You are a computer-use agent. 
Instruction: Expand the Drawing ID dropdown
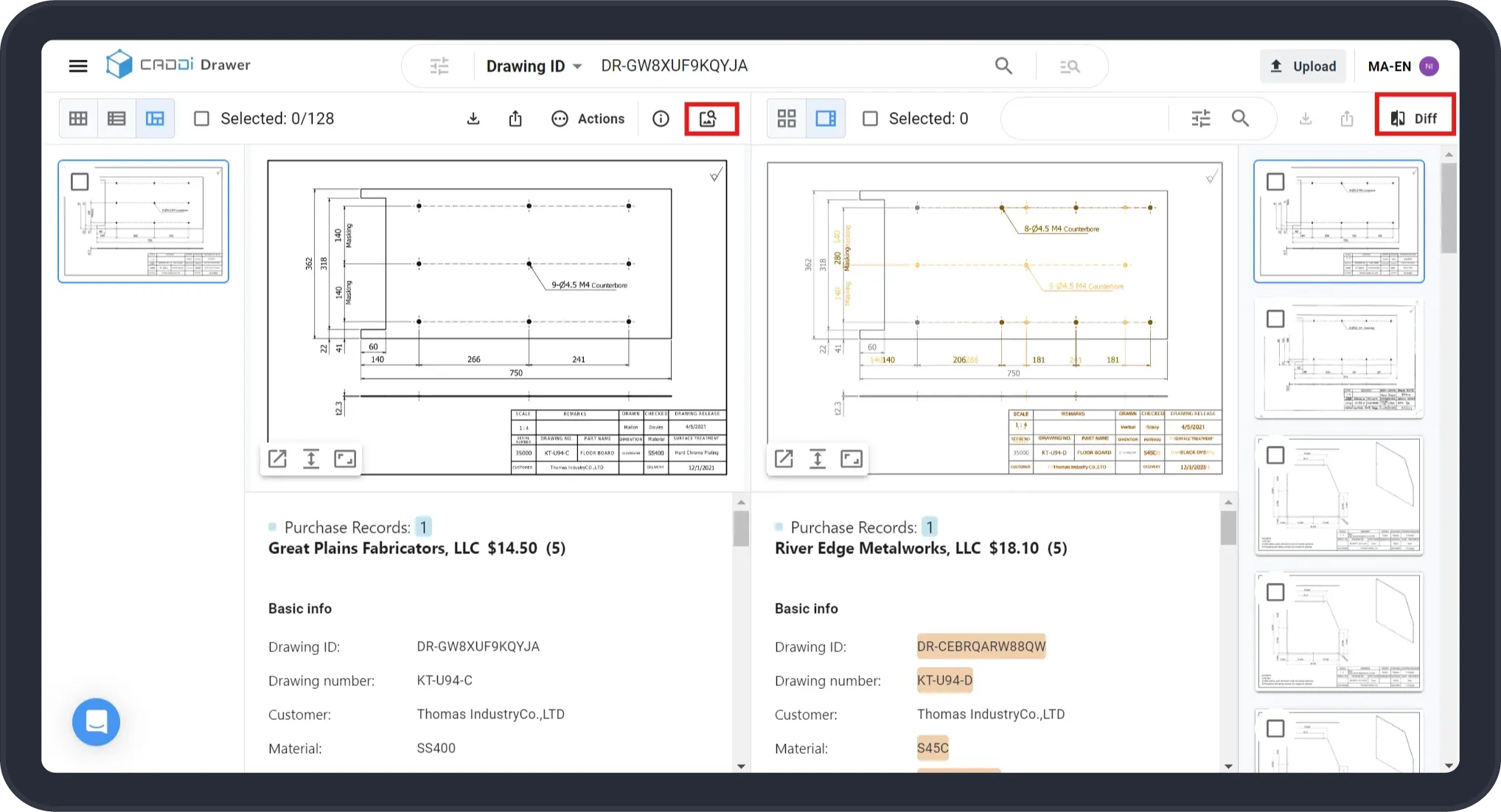click(534, 66)
